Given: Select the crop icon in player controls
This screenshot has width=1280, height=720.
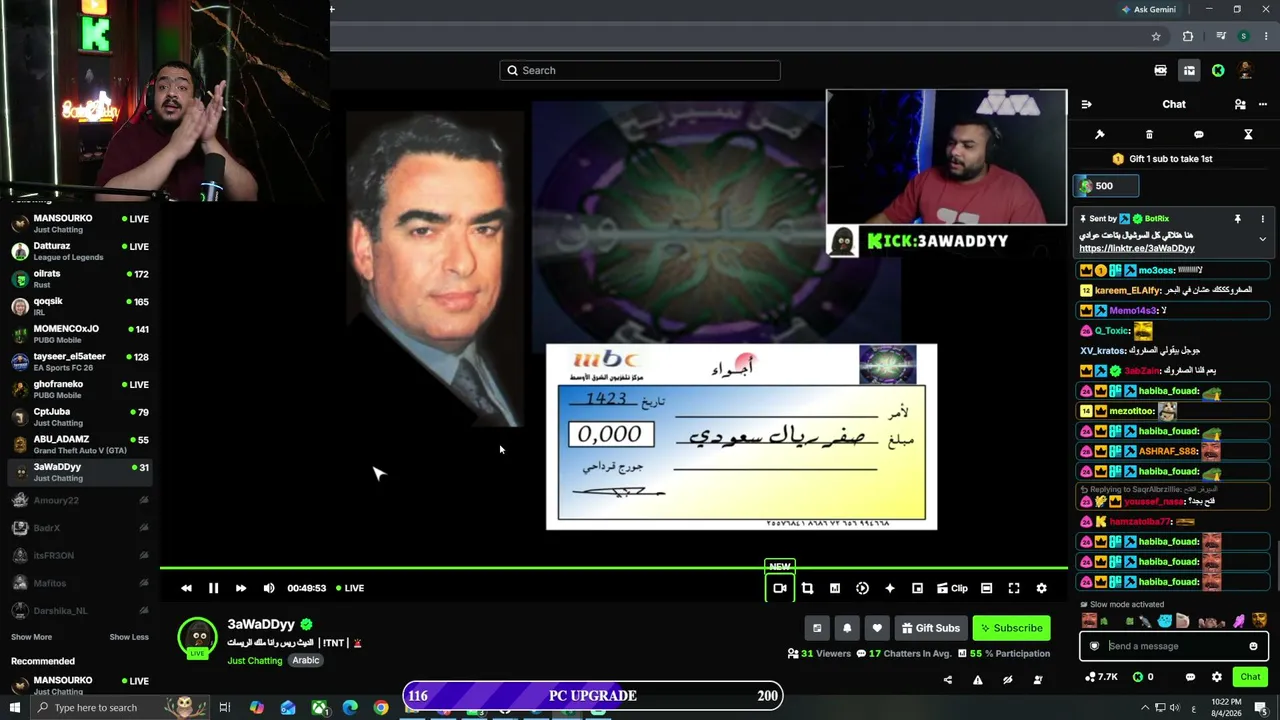Looking at the screenshot, I should (807, 588).
